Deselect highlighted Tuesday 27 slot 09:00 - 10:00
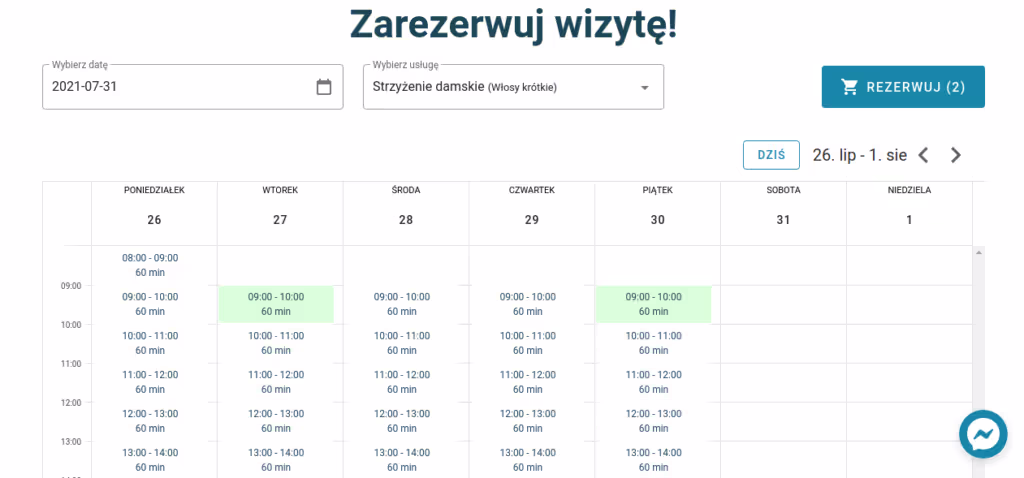Viewport: 1024px width, 478px height. pos(276,304)
